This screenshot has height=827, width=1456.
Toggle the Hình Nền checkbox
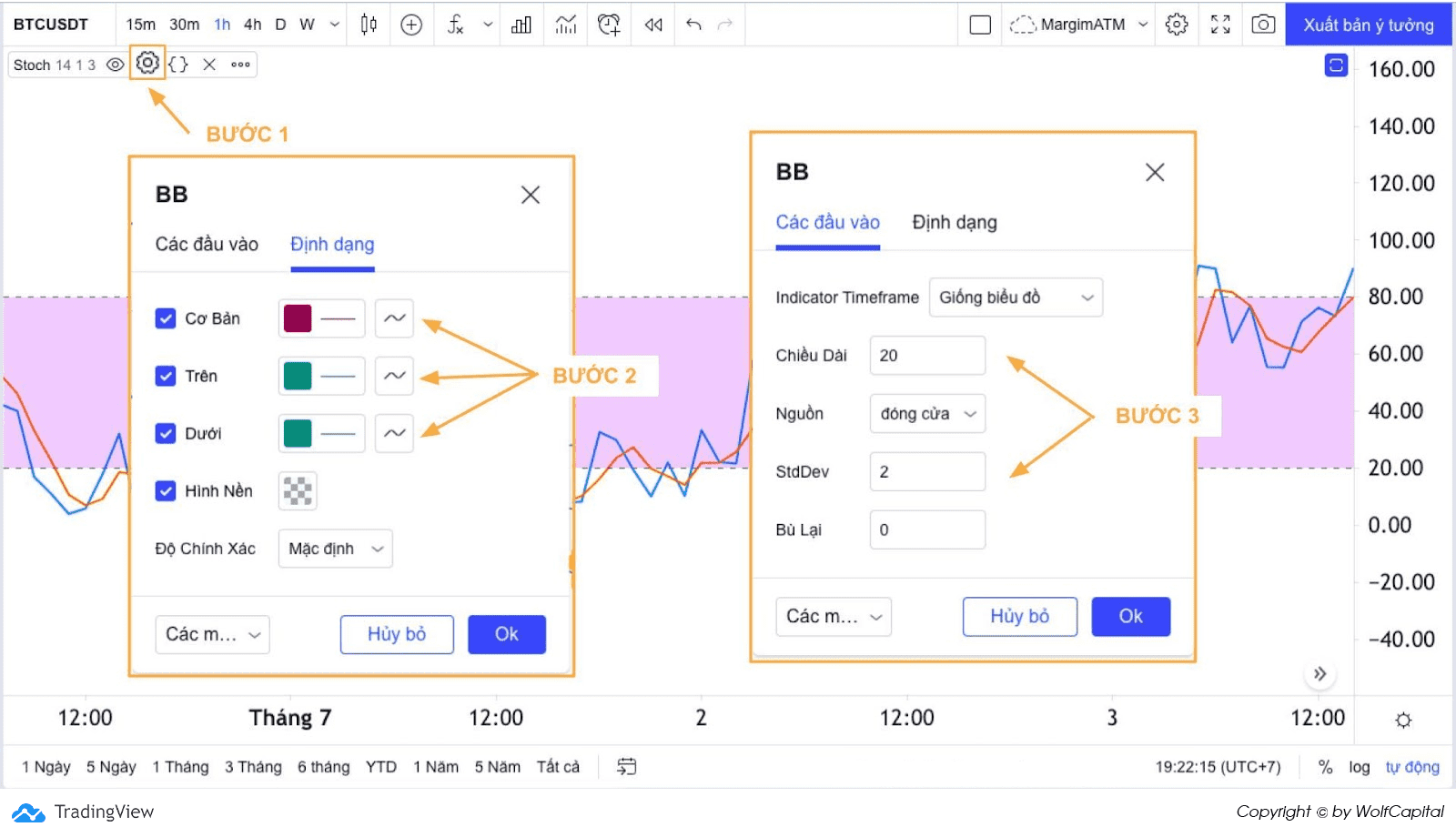tap(166, 490)
